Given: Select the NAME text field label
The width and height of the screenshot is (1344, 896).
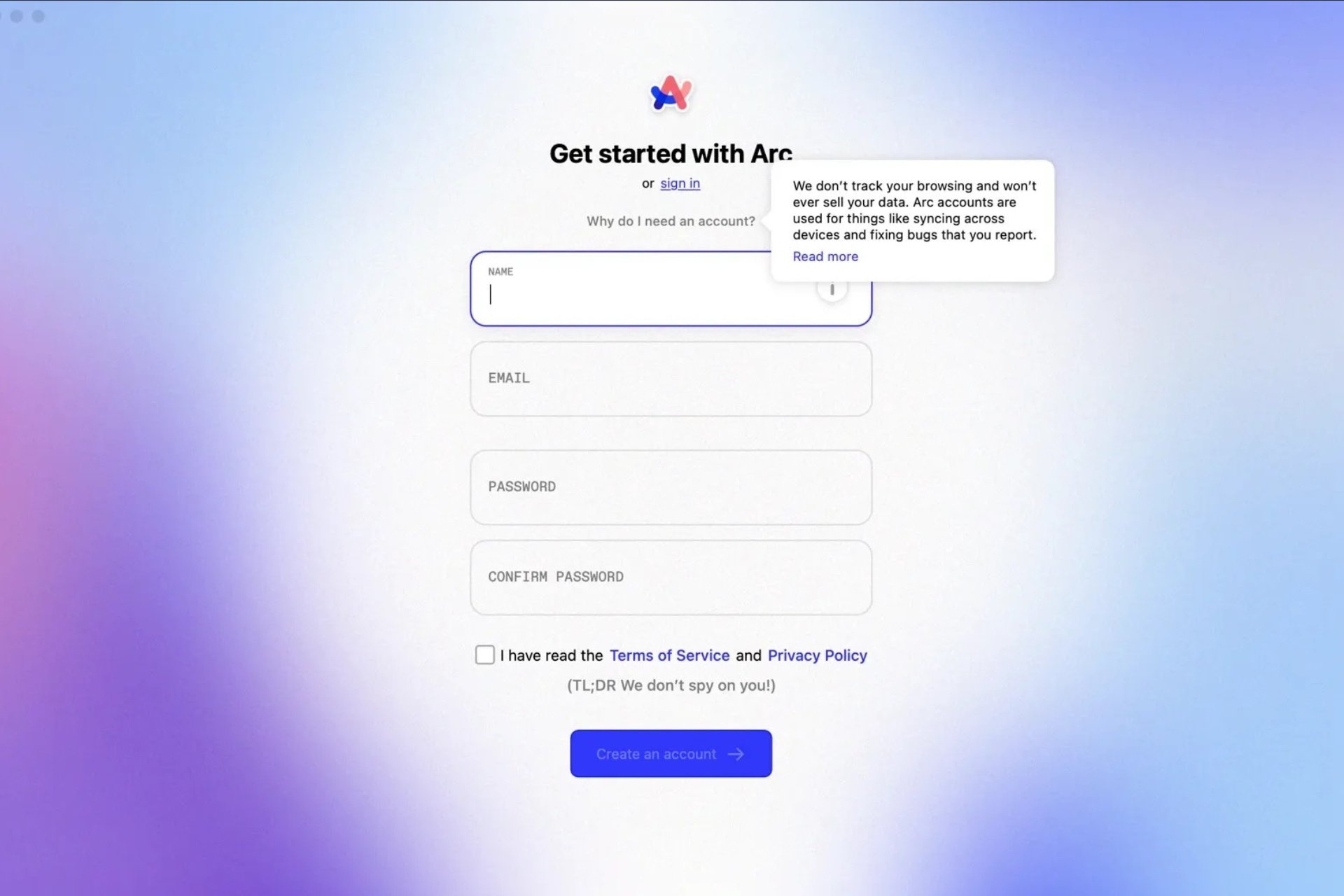Looking at the screenshot, I should pos(500,271).
